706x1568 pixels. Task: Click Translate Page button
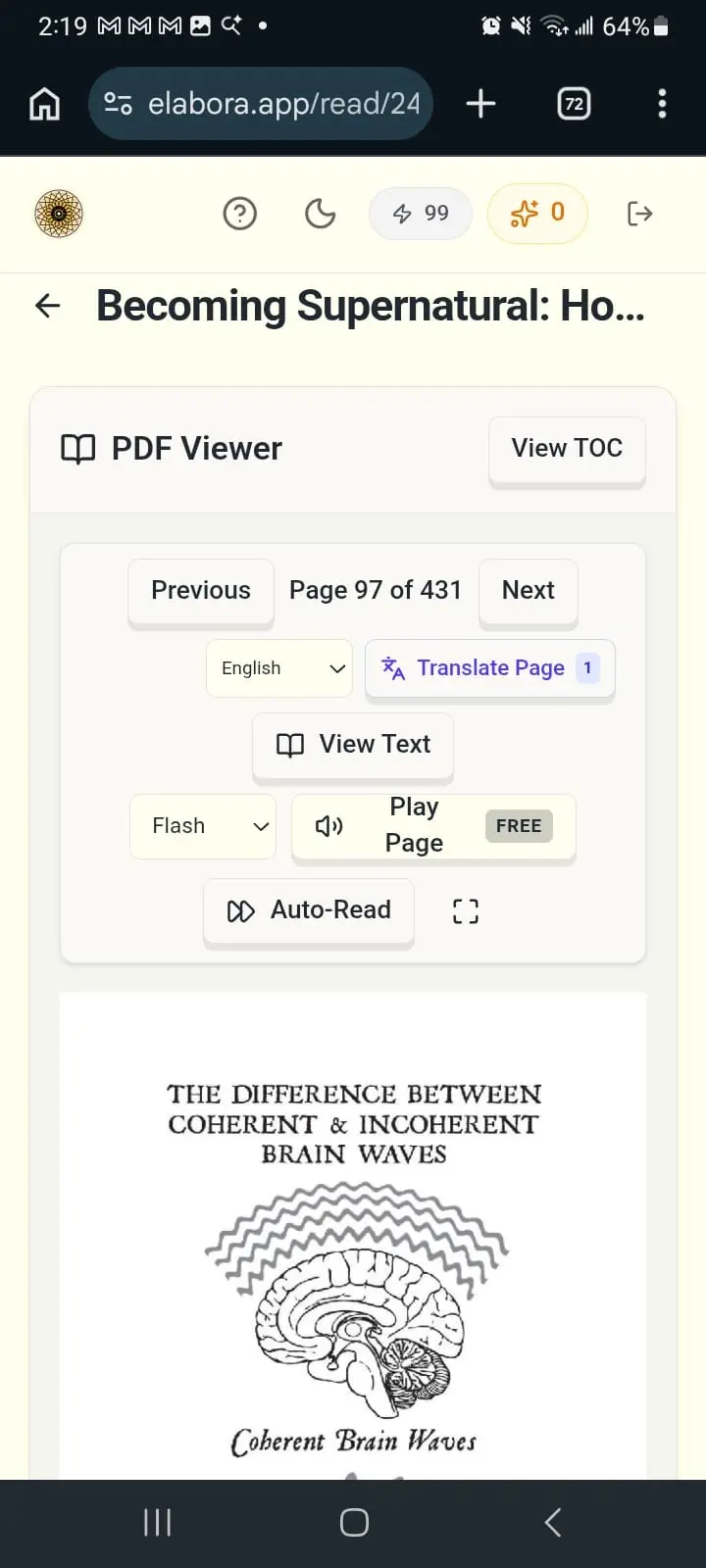tap(490, 668)
